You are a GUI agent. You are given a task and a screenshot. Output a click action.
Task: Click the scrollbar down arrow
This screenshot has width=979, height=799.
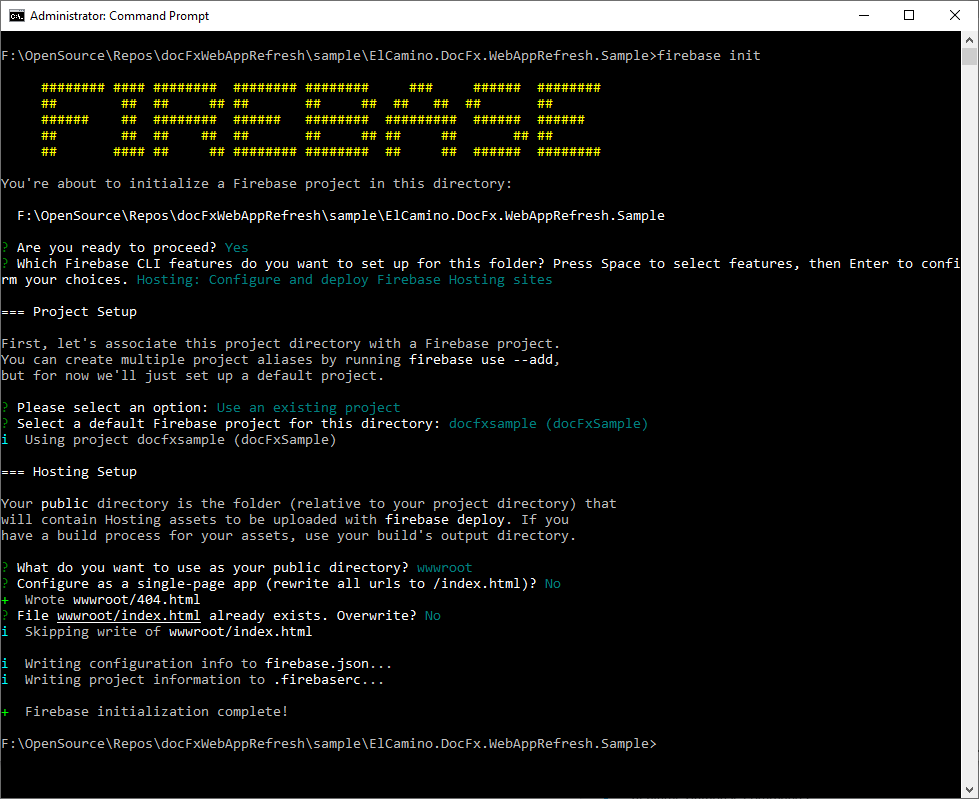(x=969, y=790)
